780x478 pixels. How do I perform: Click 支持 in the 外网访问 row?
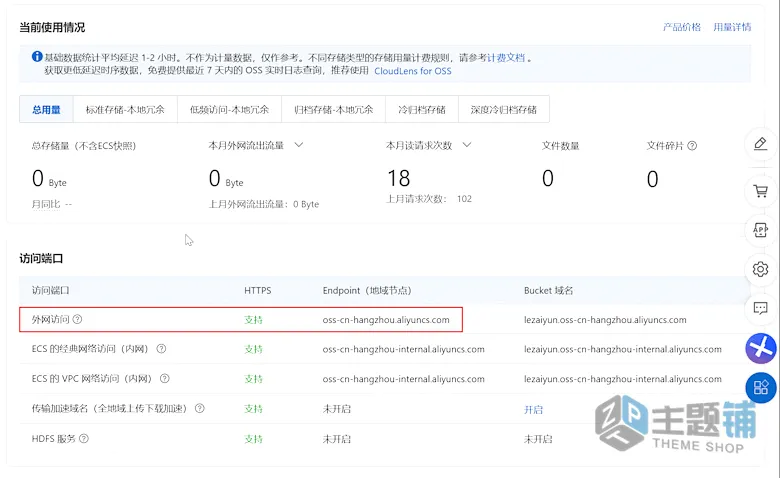click(x=253, y=320)
